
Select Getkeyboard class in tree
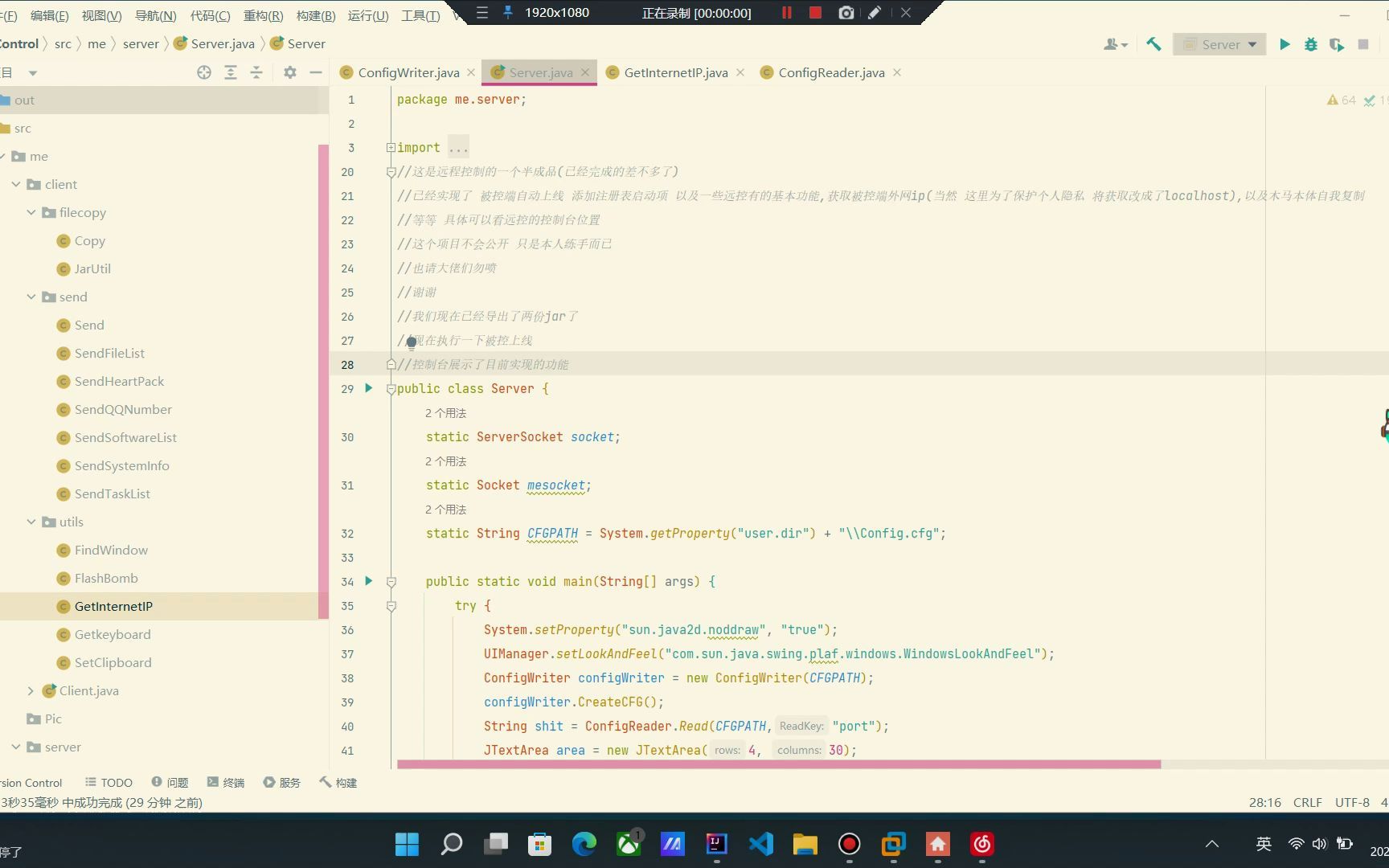point(112,634)
